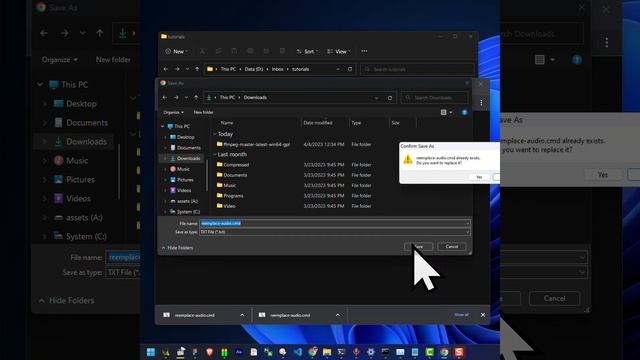Viewport: 640px width, 360px height.
Task: Change the view layout icon in the Save As dialog
Action: pyautogui.click(x=444, y=112)
